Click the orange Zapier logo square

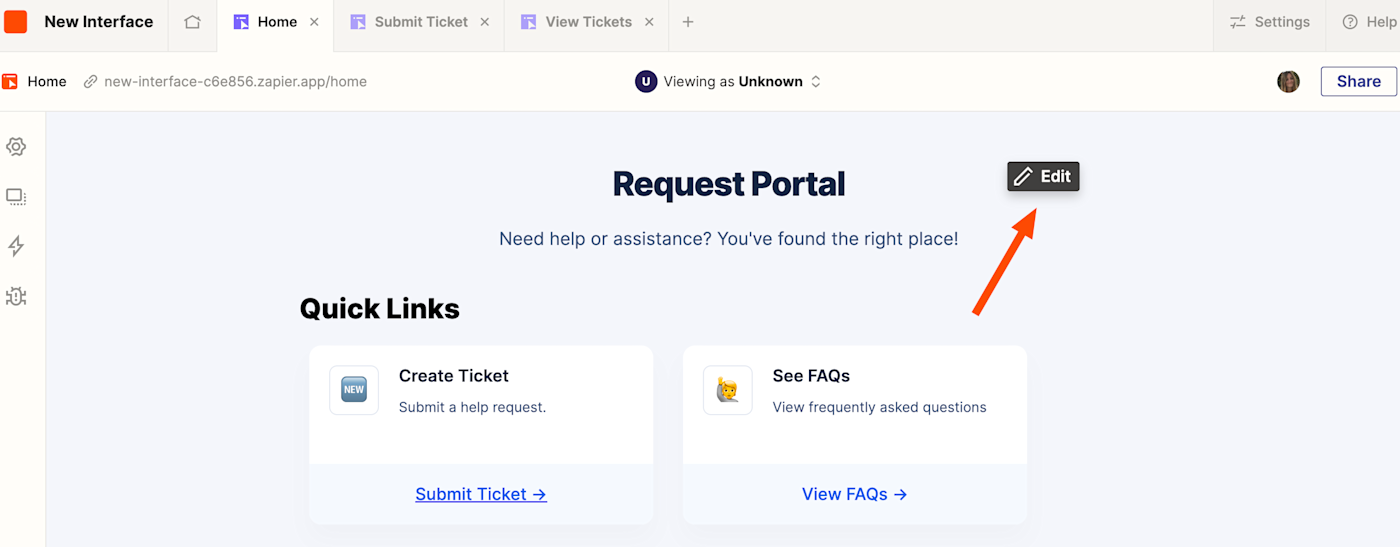coord(16,22)
